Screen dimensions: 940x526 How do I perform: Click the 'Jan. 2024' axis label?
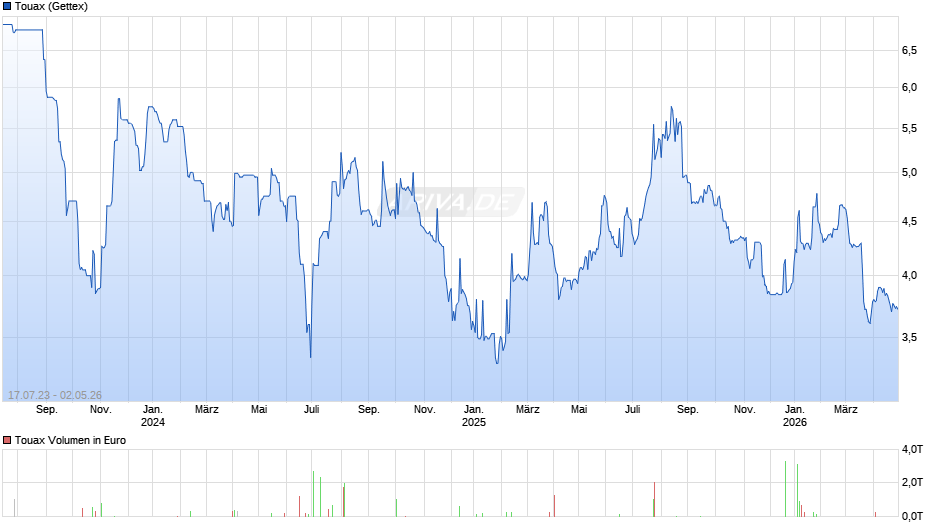coord(153,416)
